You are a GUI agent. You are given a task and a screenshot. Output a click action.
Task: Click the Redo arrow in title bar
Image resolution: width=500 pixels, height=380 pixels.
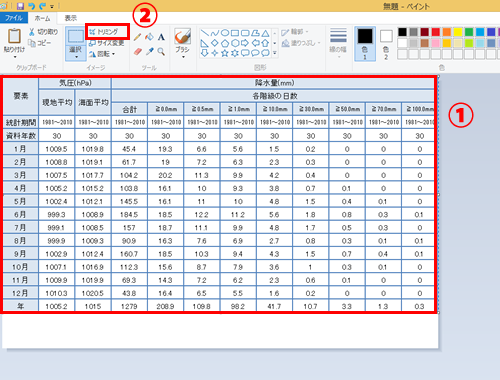tap(42, 6)
